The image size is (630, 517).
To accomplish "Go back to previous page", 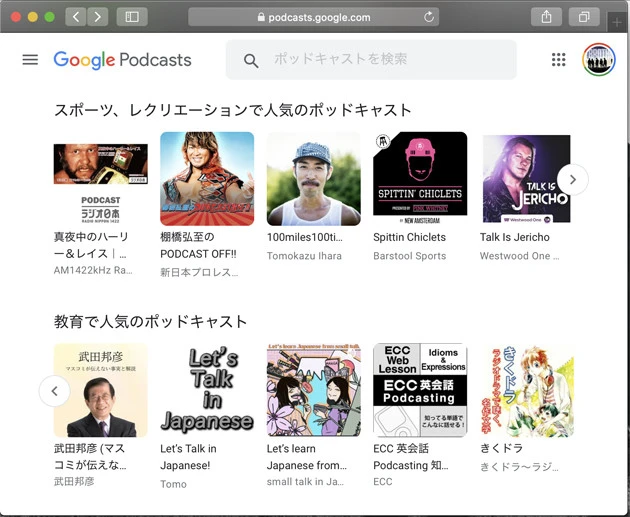I will click(x=76, y=17).
